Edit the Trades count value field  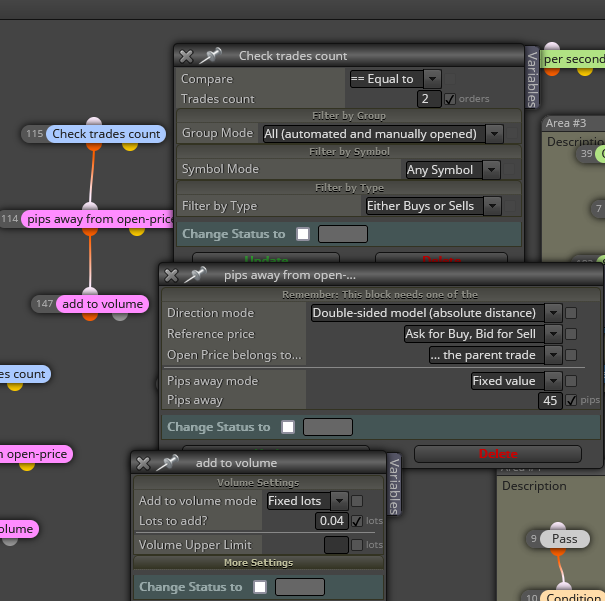pyautogui.click(x=429, y=99)
